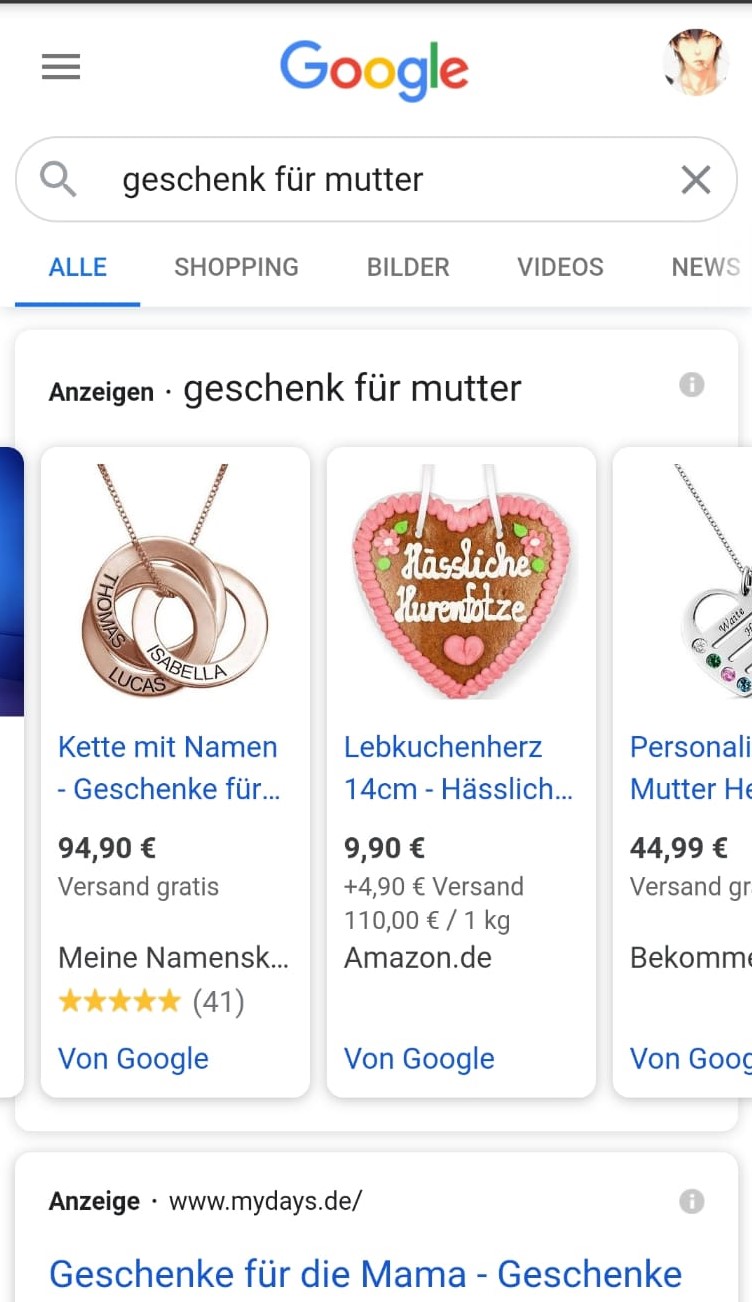Go to the VIDEOS tab
Screen dimensions: 752x1302
[560, 267]
